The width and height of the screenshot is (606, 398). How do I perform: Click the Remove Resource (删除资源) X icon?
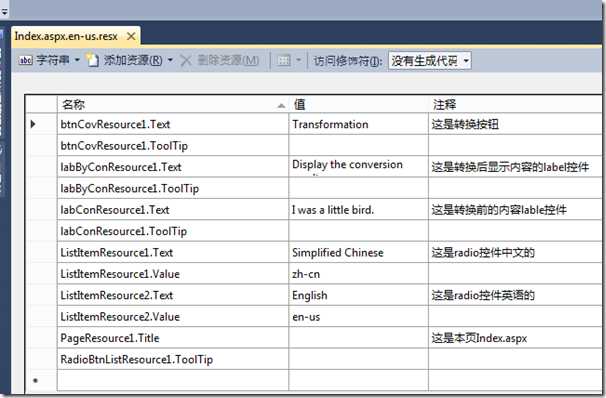pos(186,61)
